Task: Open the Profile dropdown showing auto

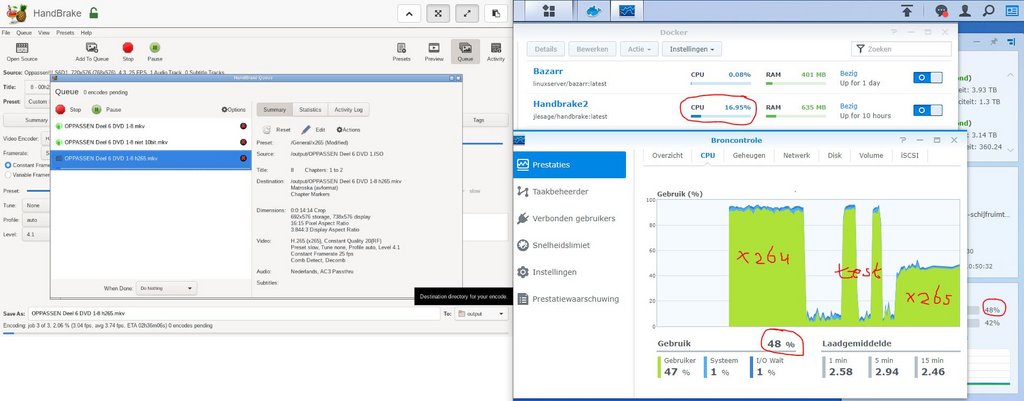Action: 36,220
